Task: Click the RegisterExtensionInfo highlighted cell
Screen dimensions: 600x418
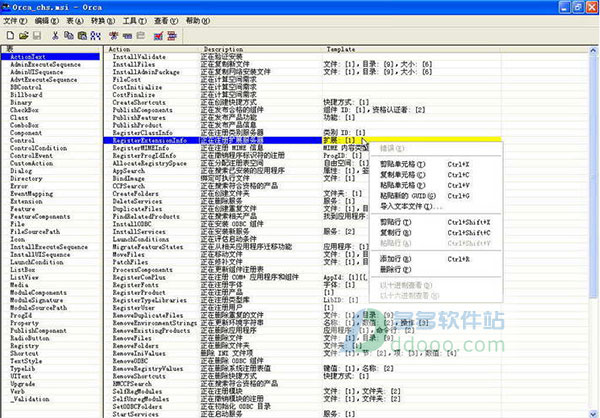Action: 150,140
